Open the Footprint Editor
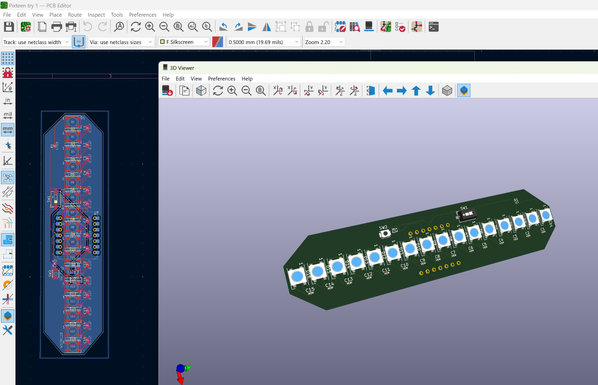This screenshot has height=385, width=598. pyautogui.click(x=340, y=27)
